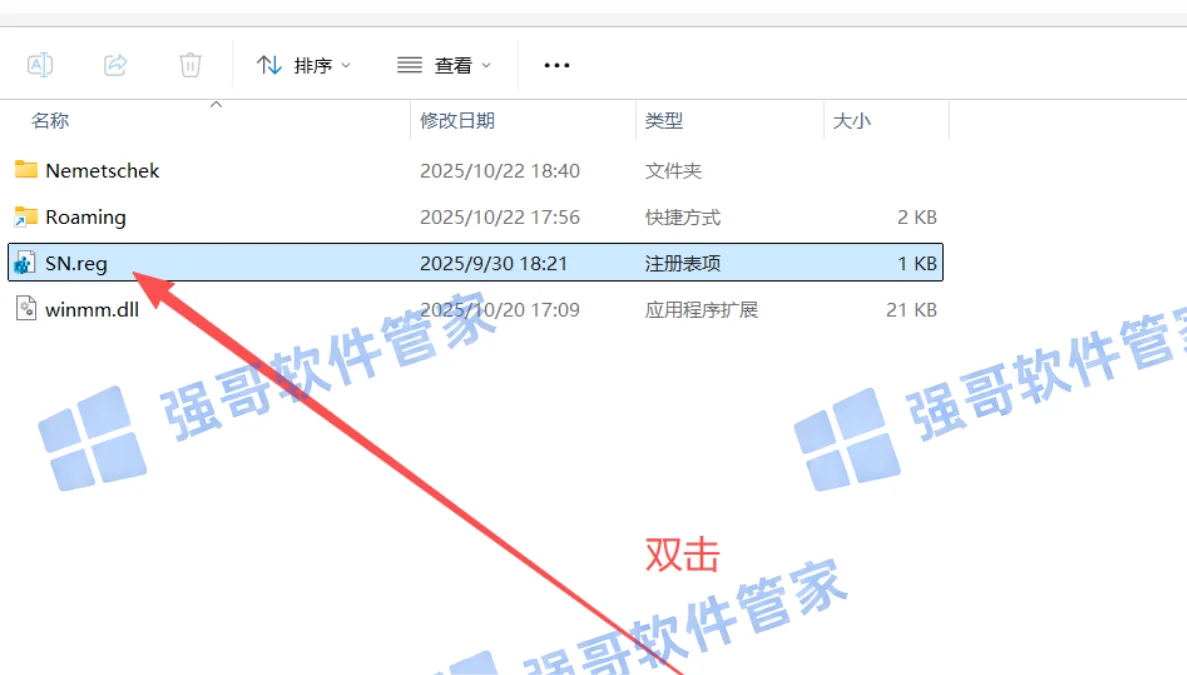Screen dimensions: 1187x675
Task: Click the Nemetschek folder icon
Action: [26, 170]
